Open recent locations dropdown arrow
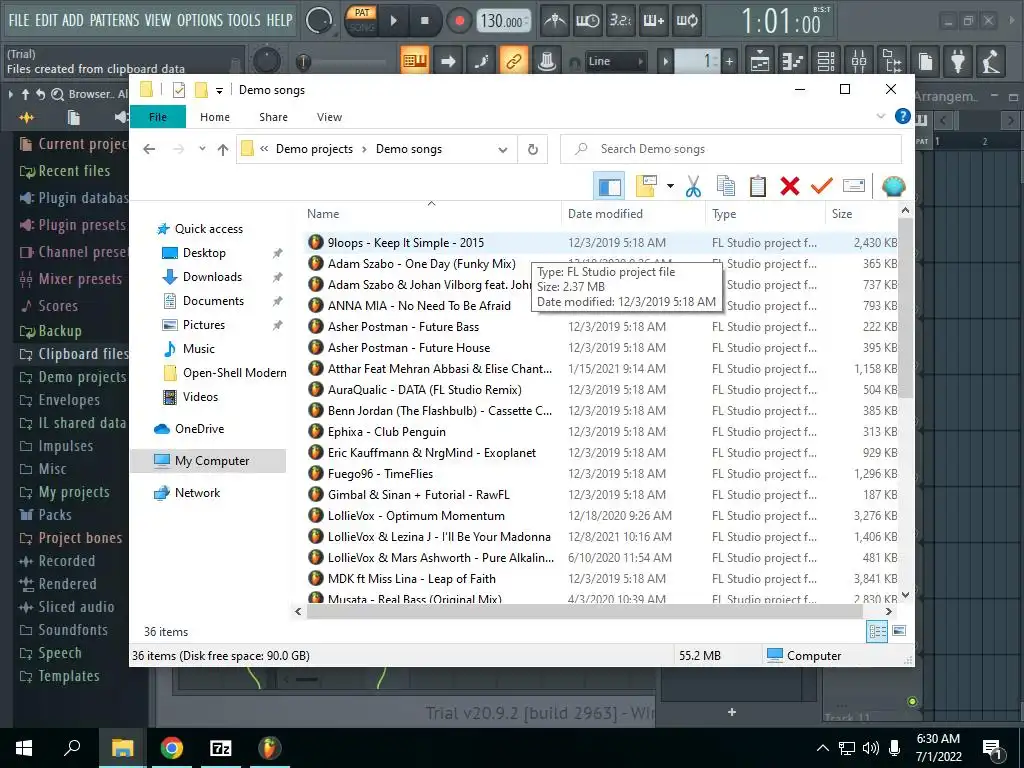The width and height of the screenshot is (1024, 768). (x=202, y=149)
